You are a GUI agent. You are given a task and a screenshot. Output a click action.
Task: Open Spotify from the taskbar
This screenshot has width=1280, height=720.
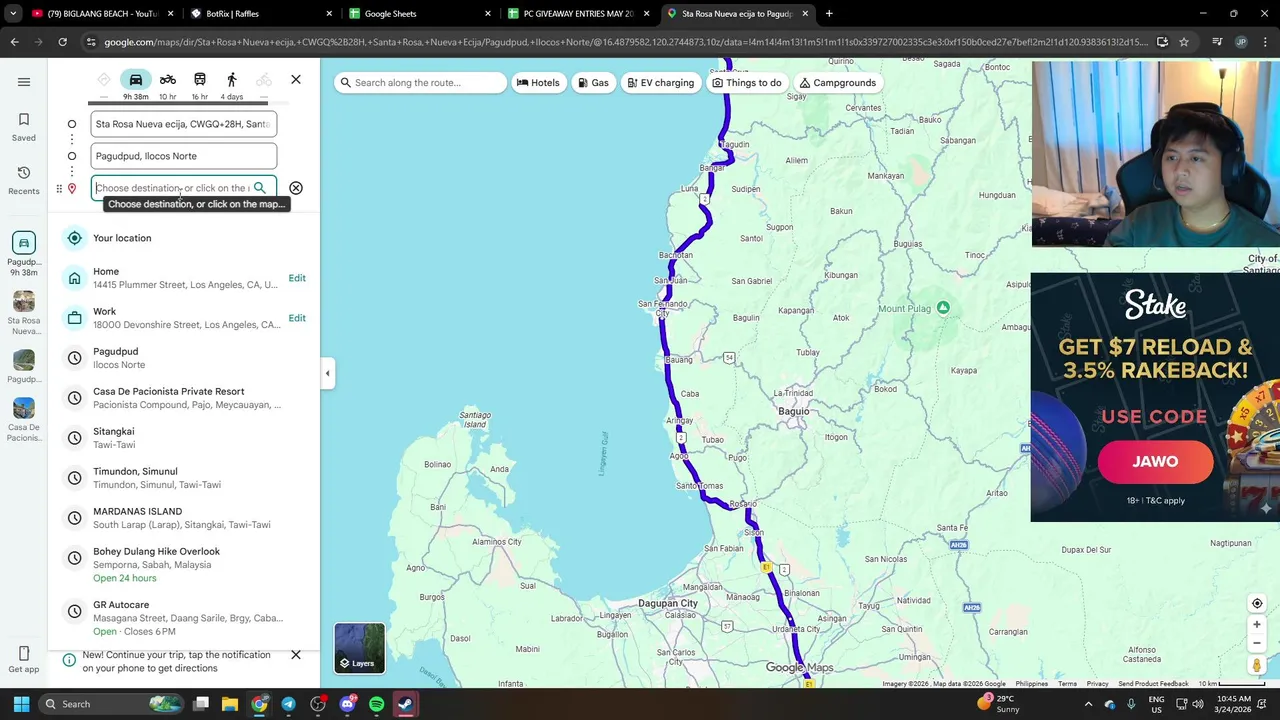[x=376, y=704]
